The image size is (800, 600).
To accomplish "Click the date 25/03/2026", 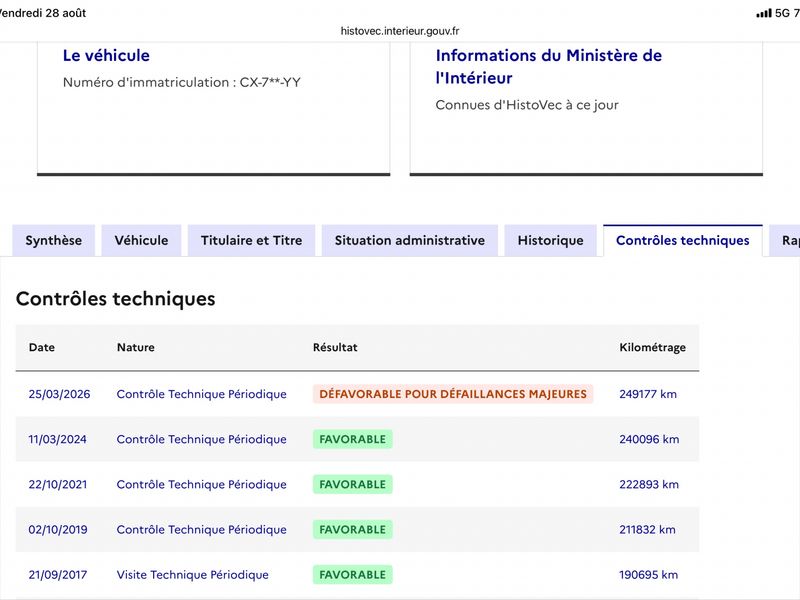I will [x=59, y=394].
